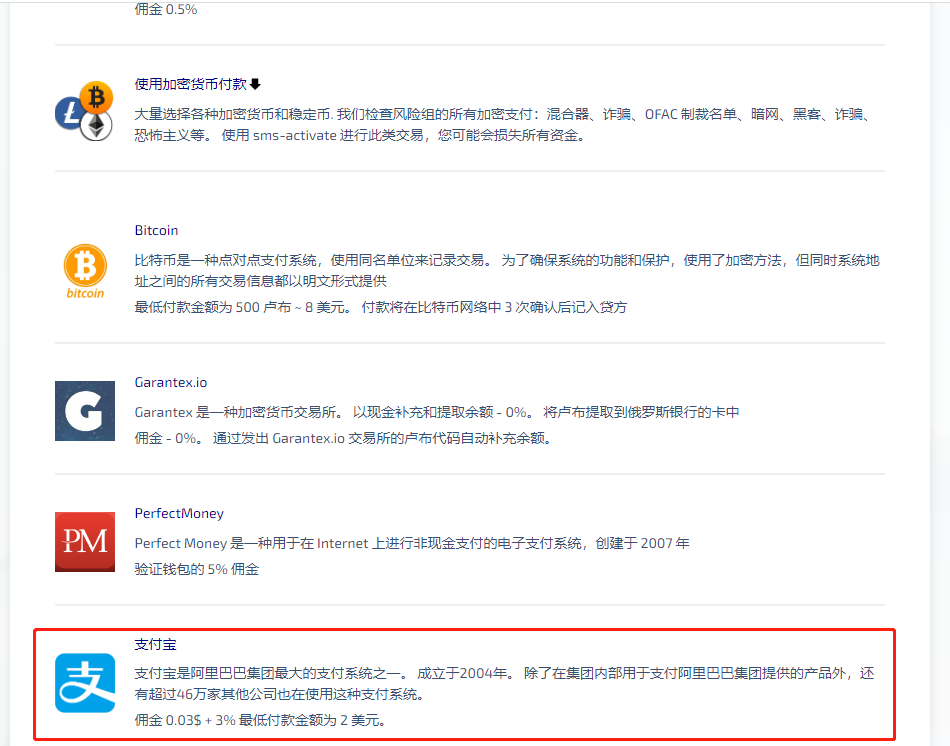
Task: Select the Garantex.io payment title
Action: [170, 382]
